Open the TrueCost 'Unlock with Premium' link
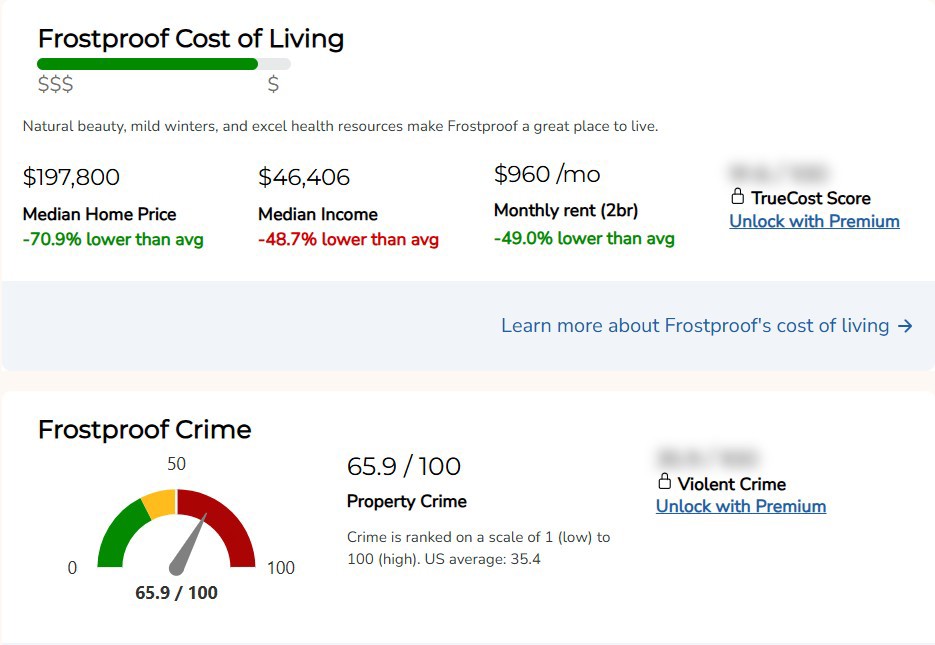The width and height of the screenshot is (935, 645). point(814,221)
